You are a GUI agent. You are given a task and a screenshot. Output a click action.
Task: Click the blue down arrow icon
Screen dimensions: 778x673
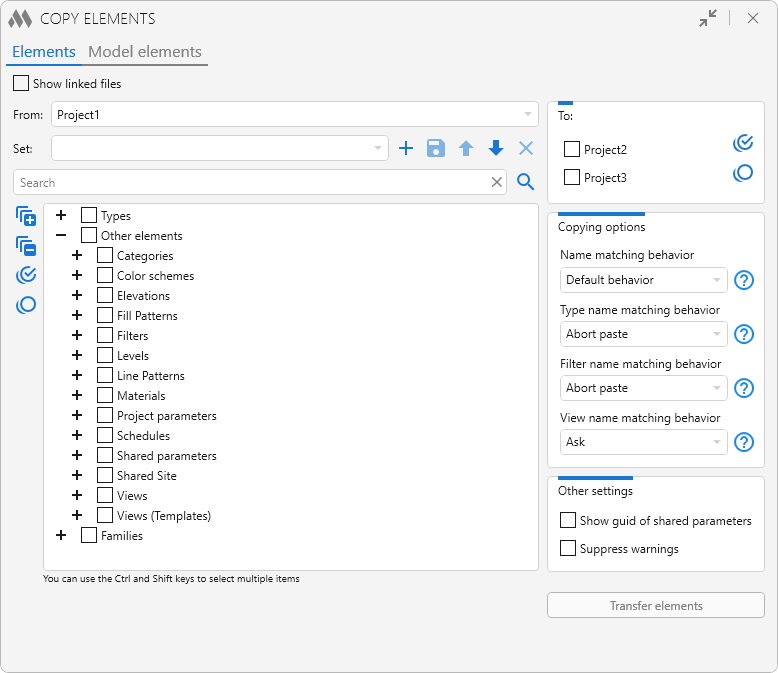(496, 149)
